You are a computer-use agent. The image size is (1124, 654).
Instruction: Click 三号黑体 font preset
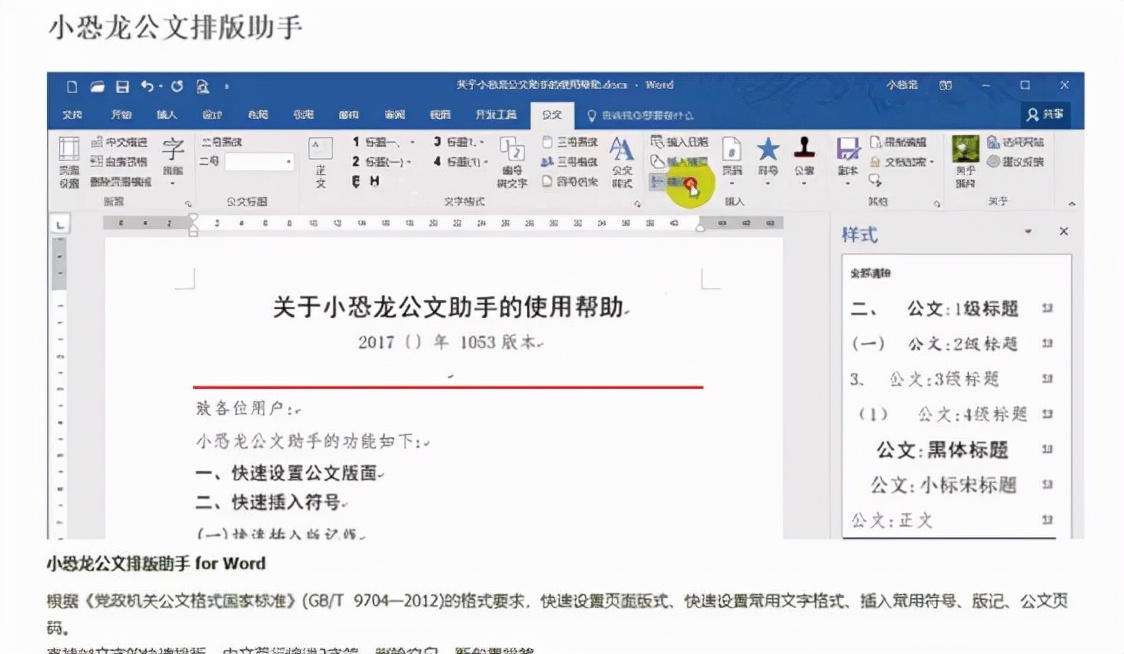570,142
